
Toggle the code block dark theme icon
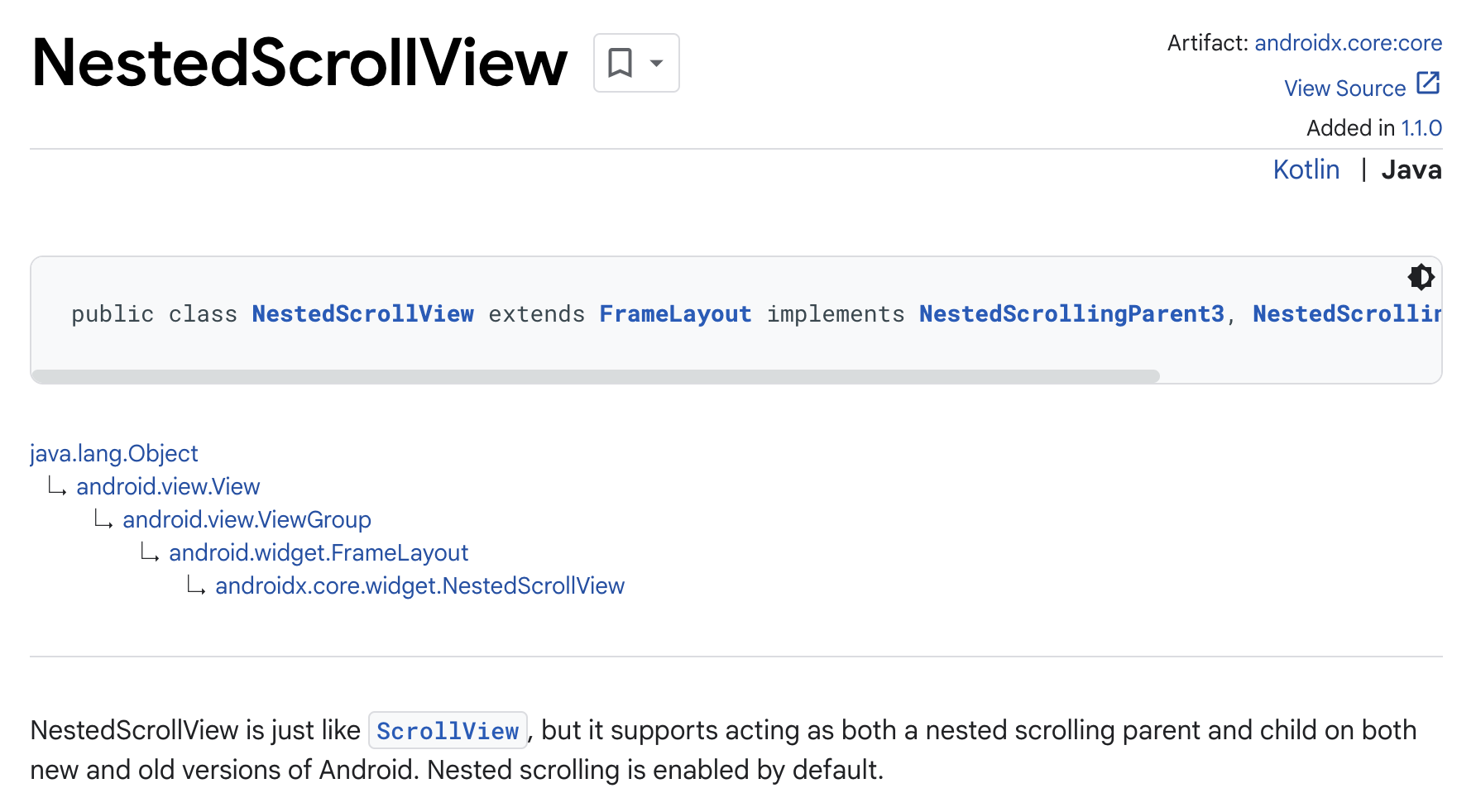tap(1421, 277)
